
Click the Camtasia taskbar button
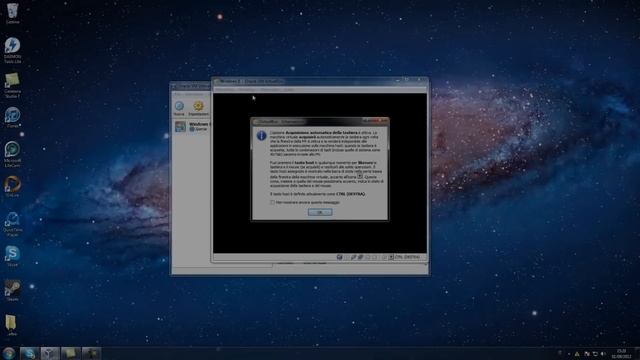pos(71,353)
